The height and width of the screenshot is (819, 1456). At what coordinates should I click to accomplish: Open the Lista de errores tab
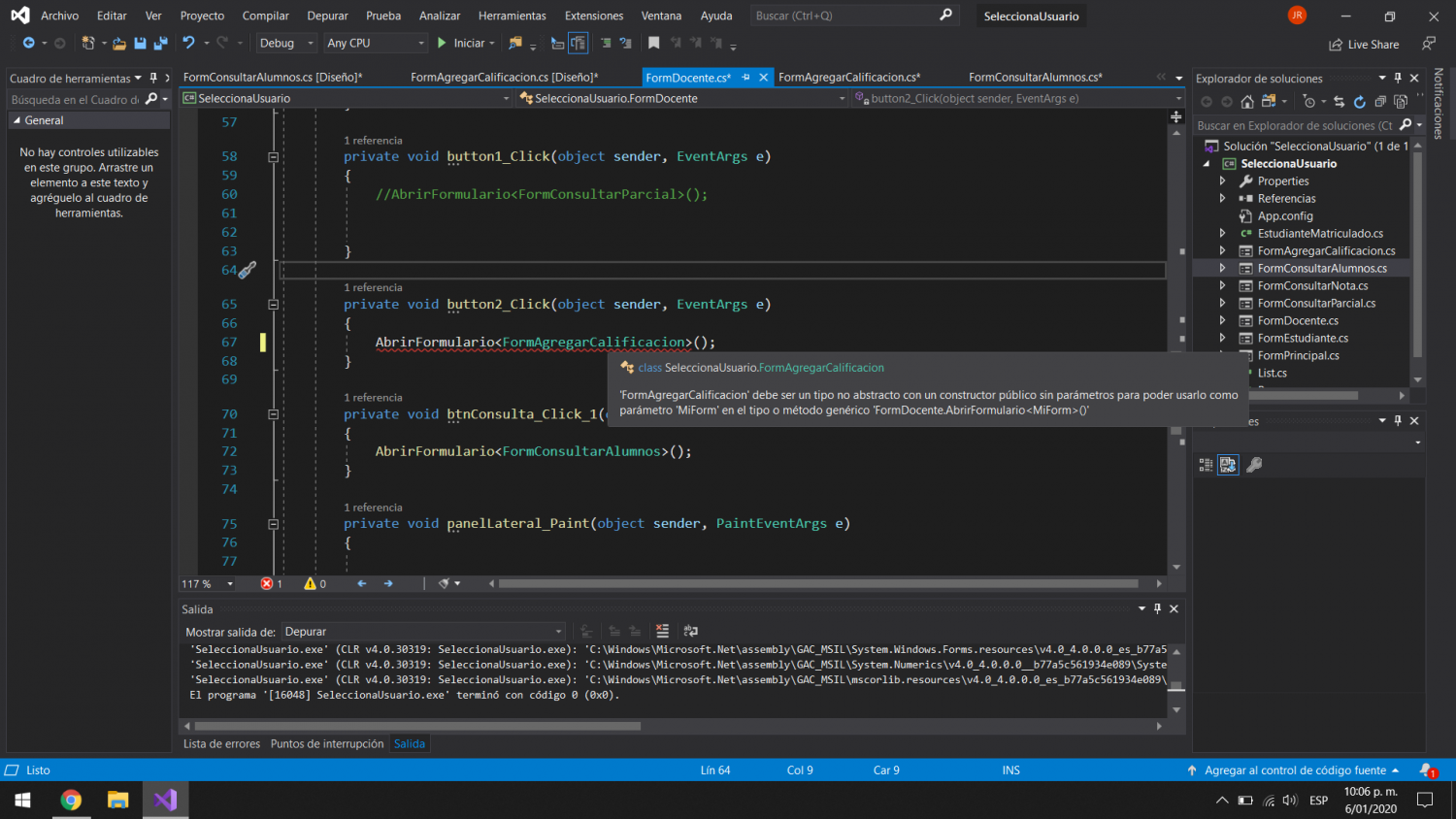click(221, 744)
